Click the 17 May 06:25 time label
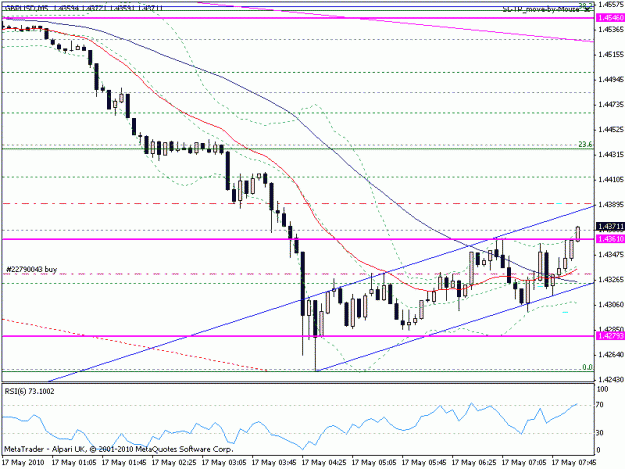625x469 pixels. (474, 463)
